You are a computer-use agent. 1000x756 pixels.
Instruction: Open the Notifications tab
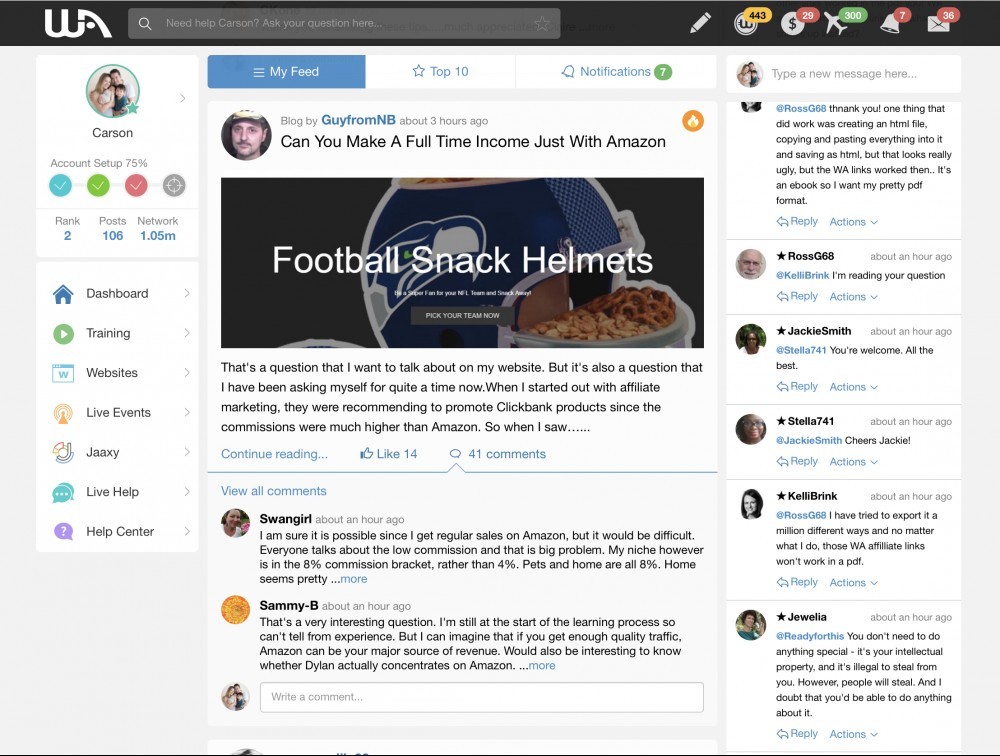(x=616, y=71)
